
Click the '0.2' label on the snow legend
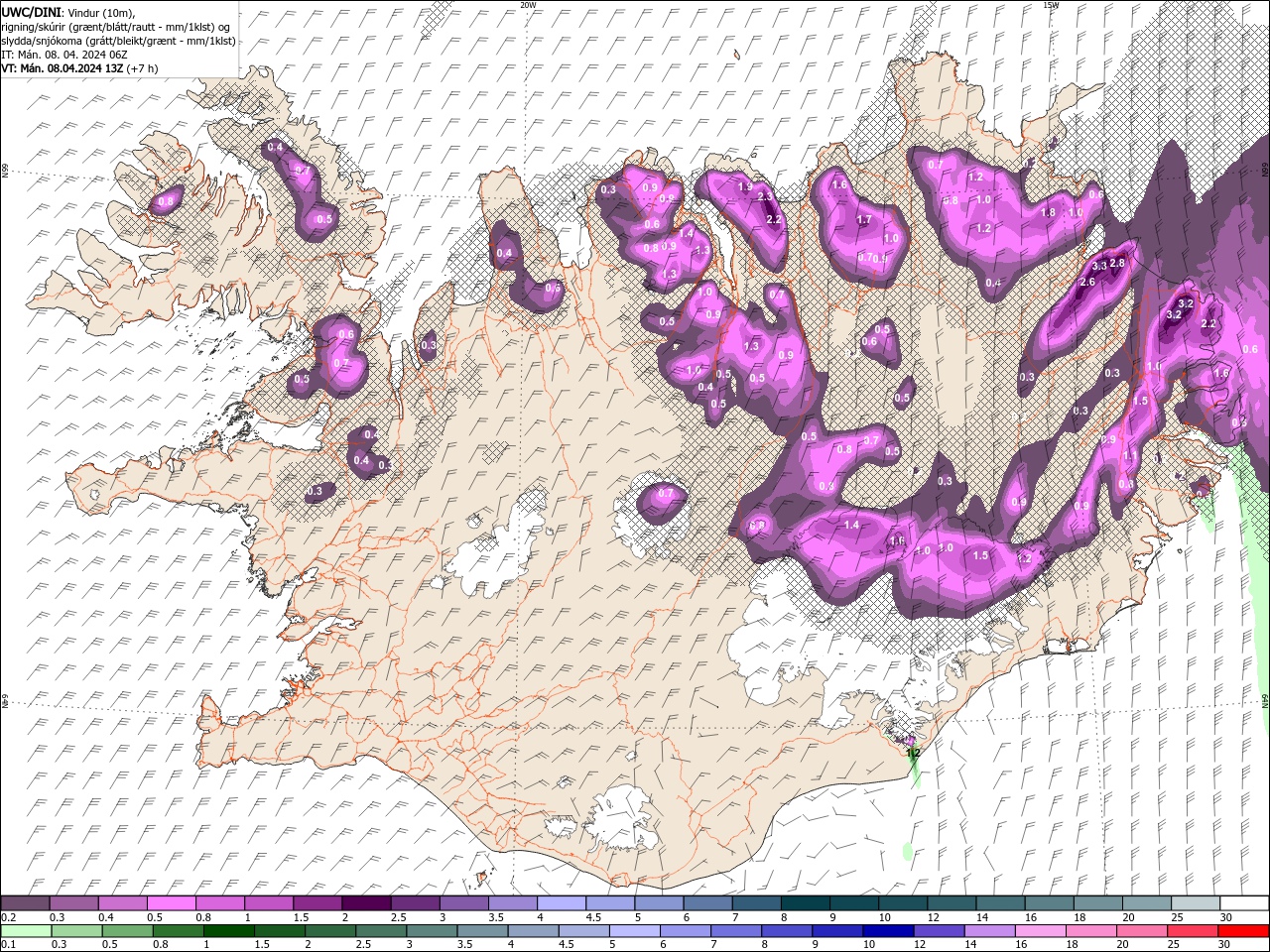pyautogui.click(x=8, y=917)
